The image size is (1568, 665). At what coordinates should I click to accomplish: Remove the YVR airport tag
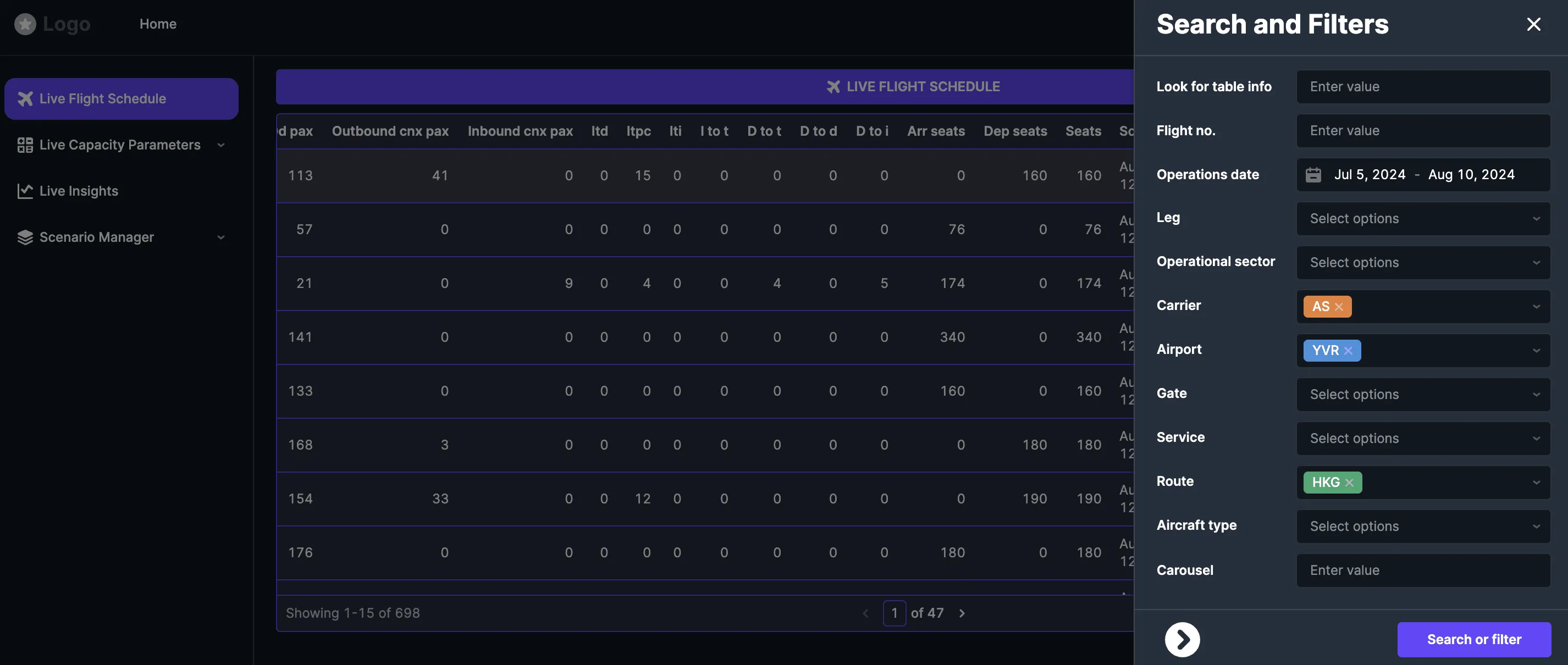tap(1348, 351)
